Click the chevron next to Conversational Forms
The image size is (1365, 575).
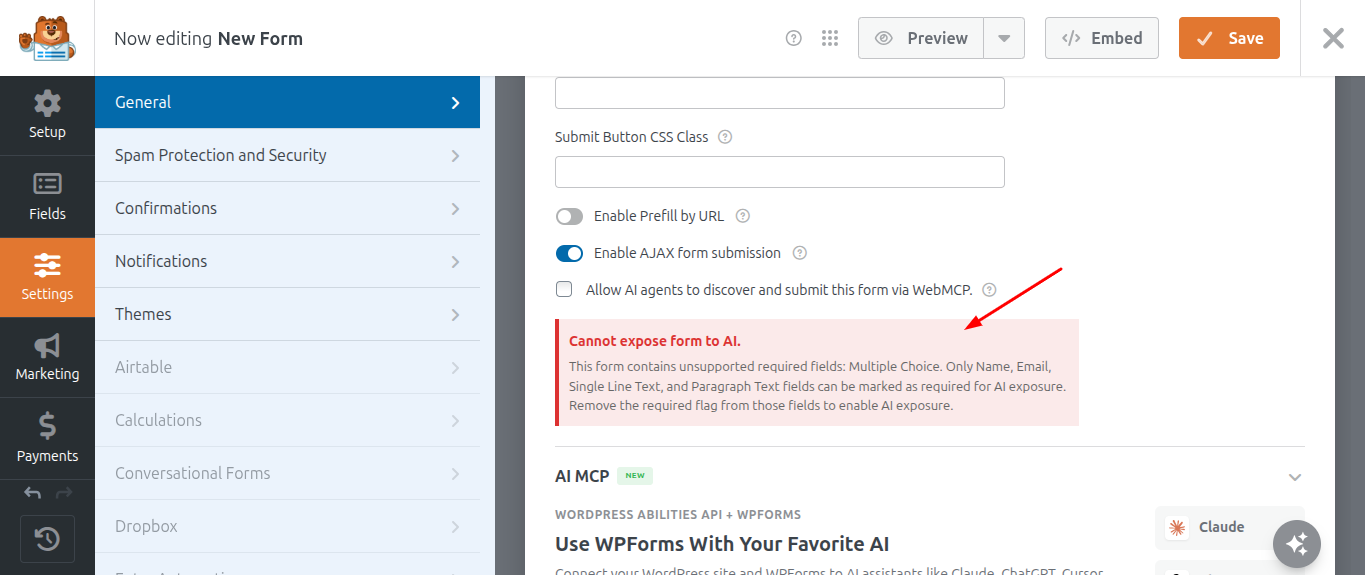pos(456,474)
